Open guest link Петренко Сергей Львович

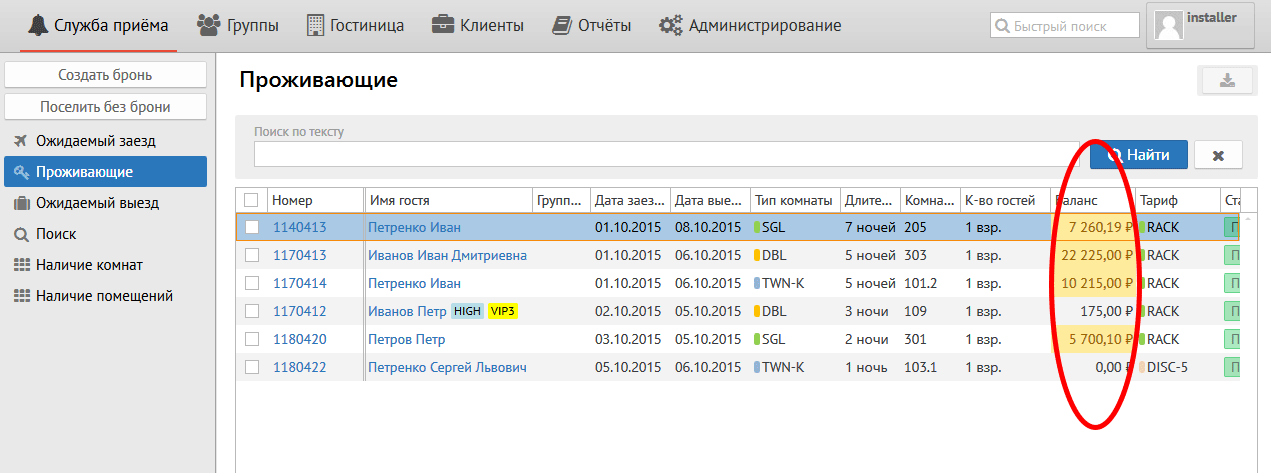click(x=447, y=368)
